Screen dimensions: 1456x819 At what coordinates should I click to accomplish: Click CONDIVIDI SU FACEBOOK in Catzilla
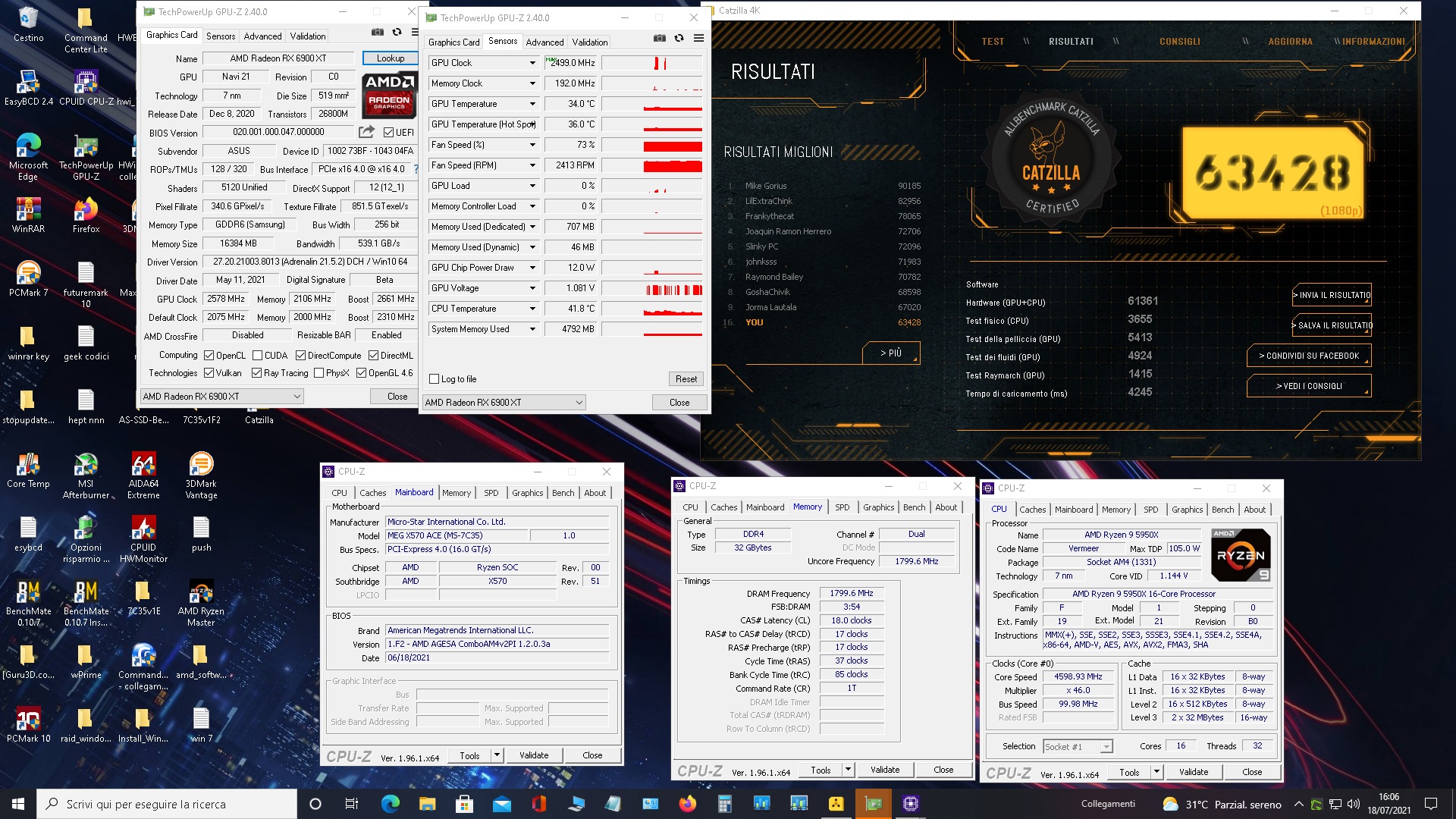(x=1309, y=356)
